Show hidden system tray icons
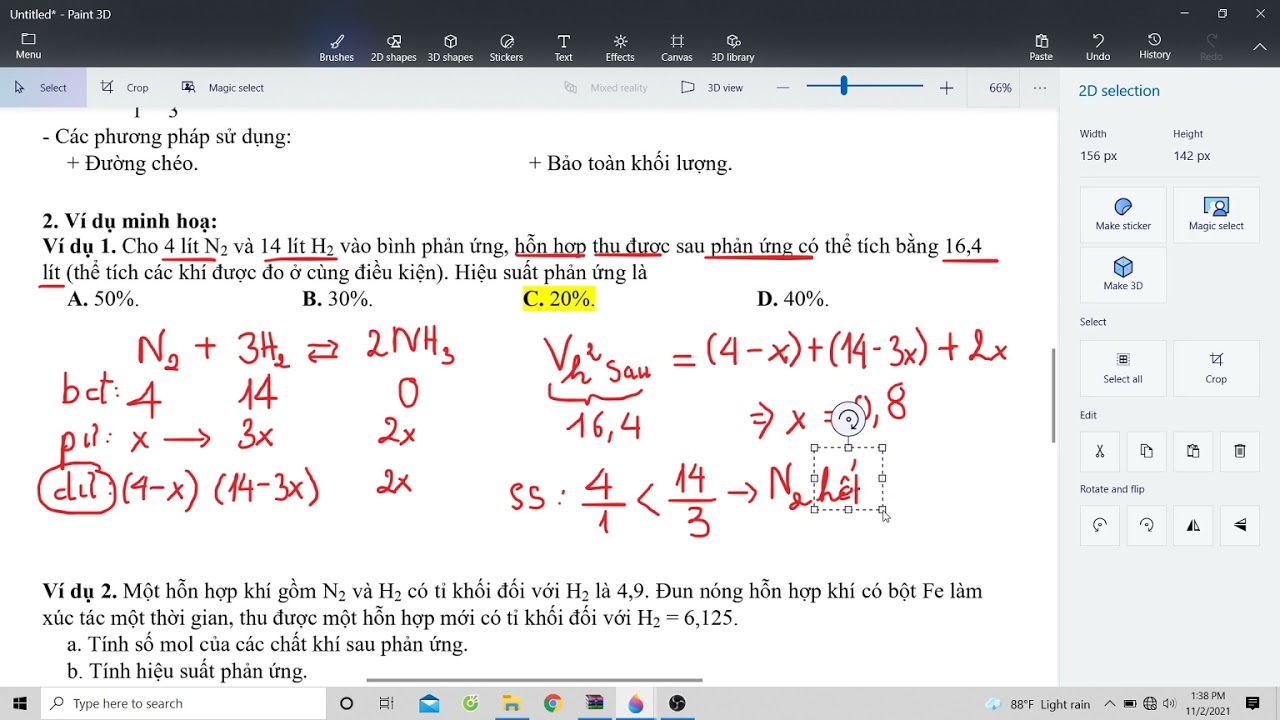Viewport: 1280px width, 720px height. 1109,703
